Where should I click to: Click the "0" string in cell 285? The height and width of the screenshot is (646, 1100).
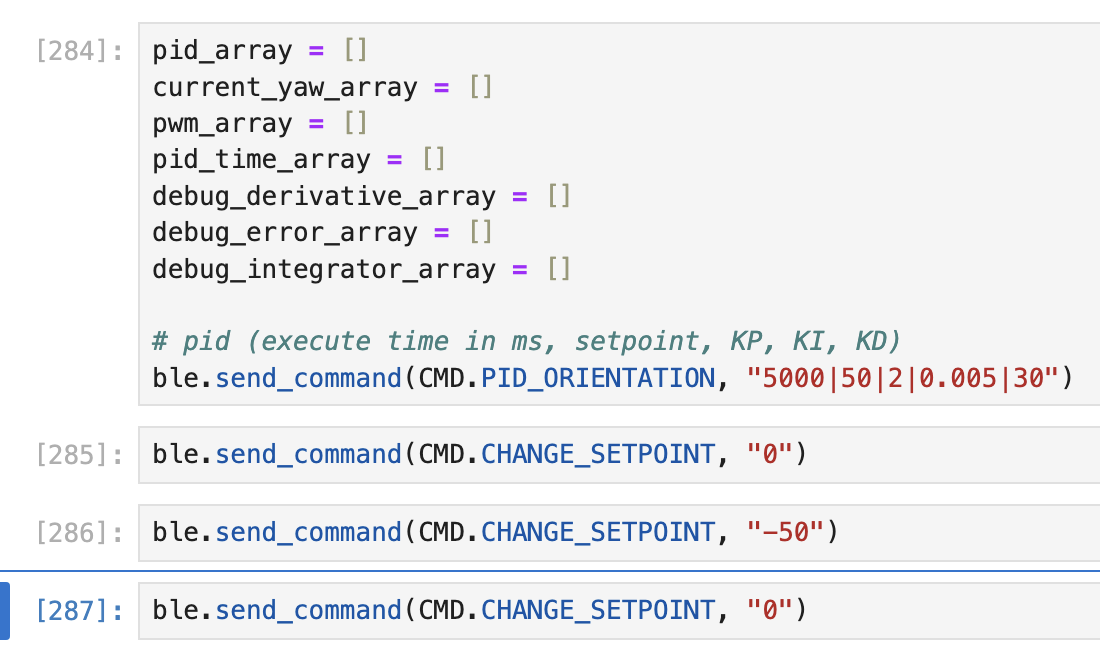pos(770,455)
